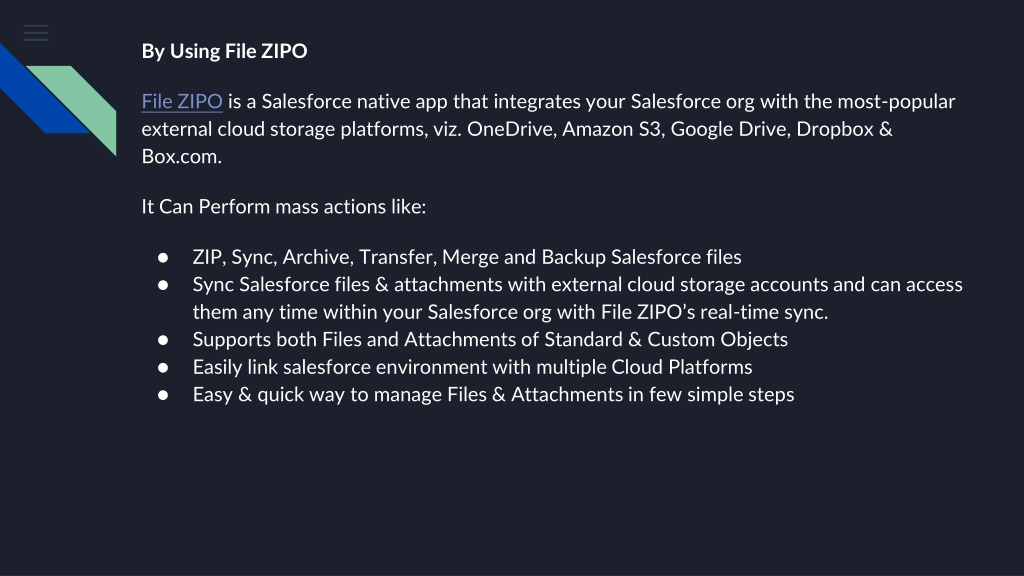Image resolution: width=1024 pixels, height=576 pixels.
Task: Click the bullet before Sync Salesforce files
Action: 163,285
